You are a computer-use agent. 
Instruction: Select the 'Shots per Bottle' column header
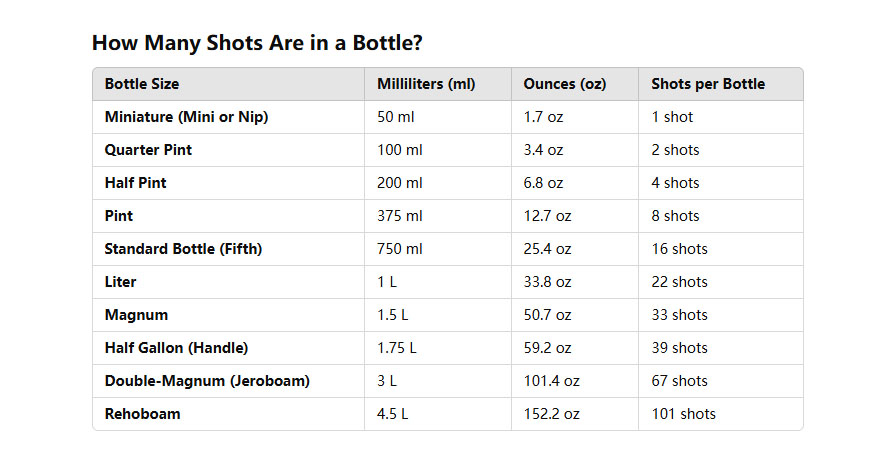pyautogui.click(x=708, y=84)
